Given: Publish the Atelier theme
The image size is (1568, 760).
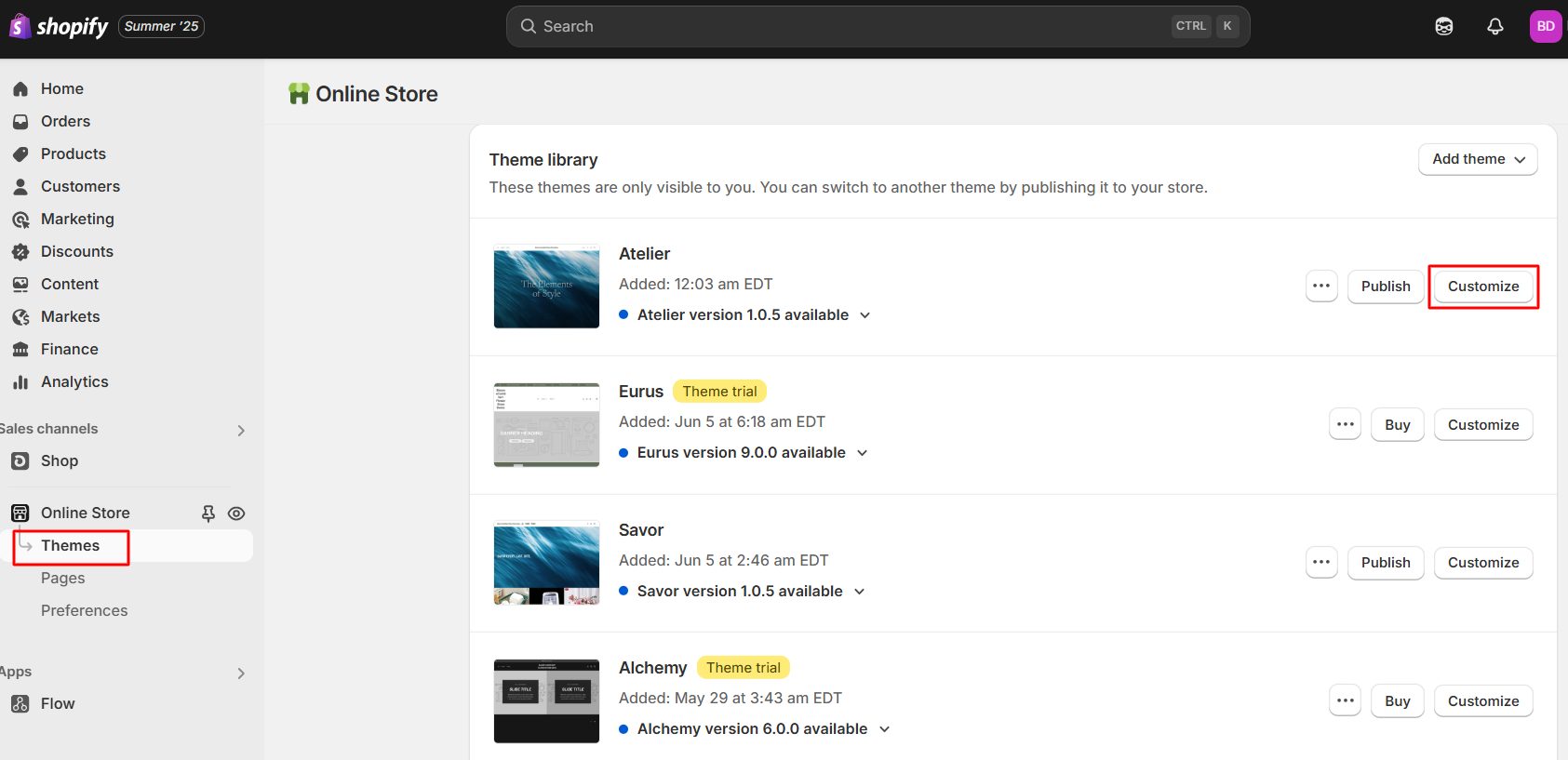Looking at the screenshot, I should [1386, 287].
